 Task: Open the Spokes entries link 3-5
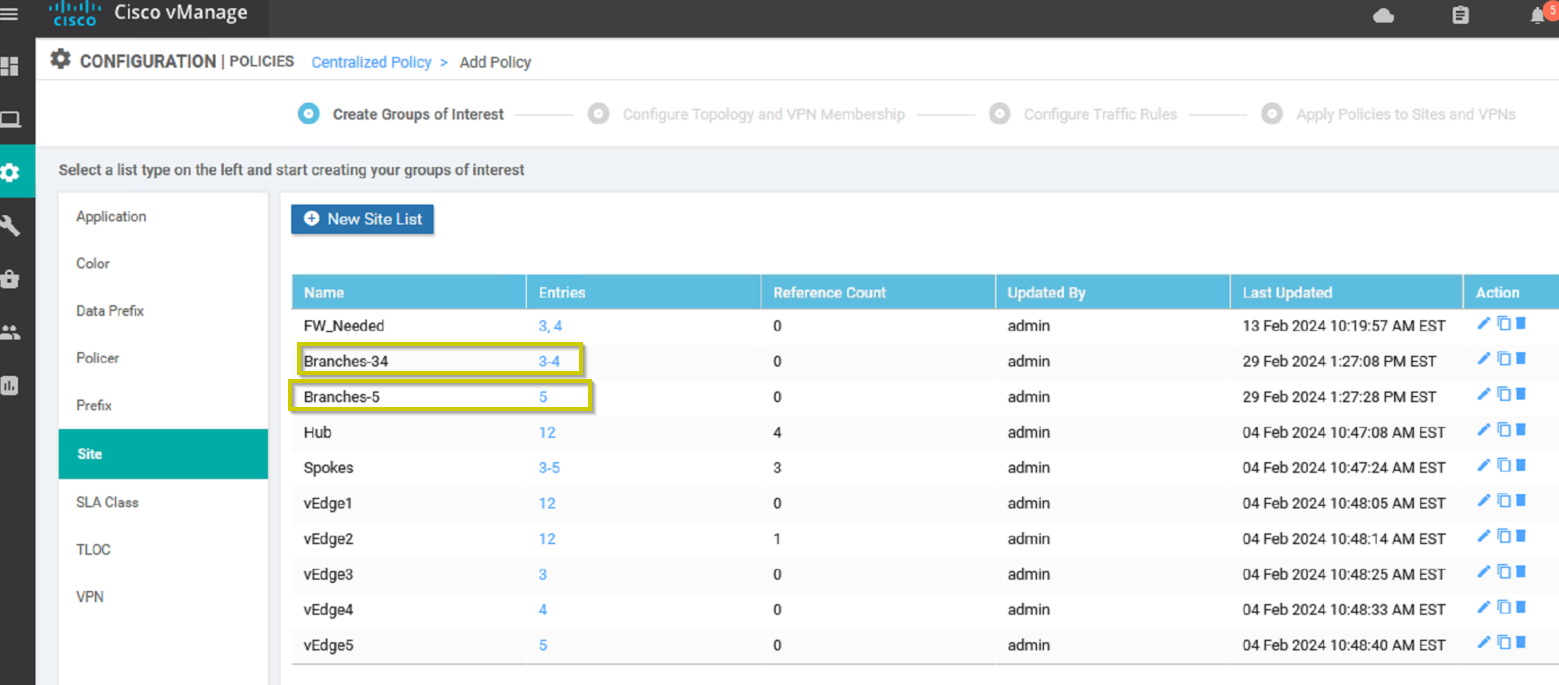549,468
